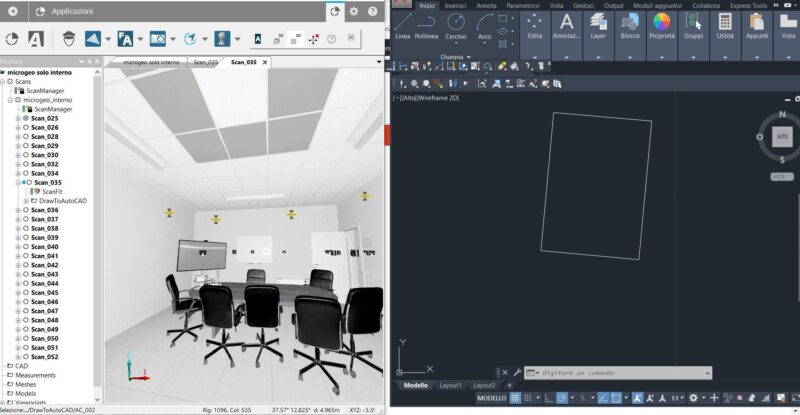The height and width of the screenshot is (415, 800).
Task: Toggle visibility circle of Scan_040
Action: (x=26, y=247)
